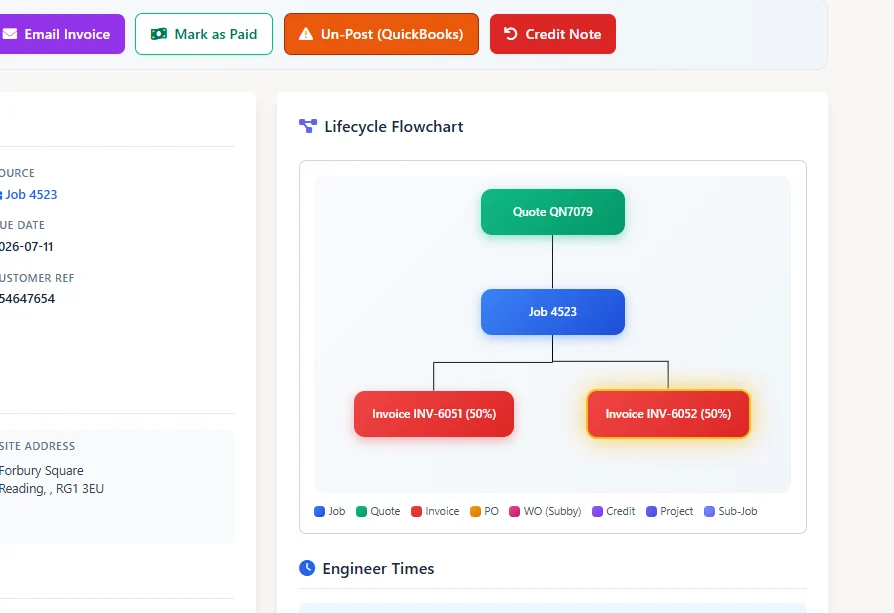
Task: Click the Sub-Job legend swatch
Action: pyautogui.click(x=709, y=511)
